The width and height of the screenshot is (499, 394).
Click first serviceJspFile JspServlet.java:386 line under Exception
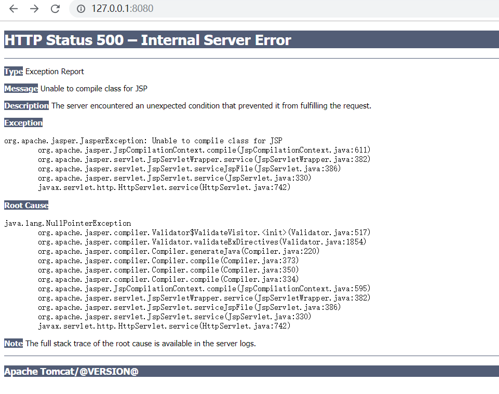click(189, 169)
